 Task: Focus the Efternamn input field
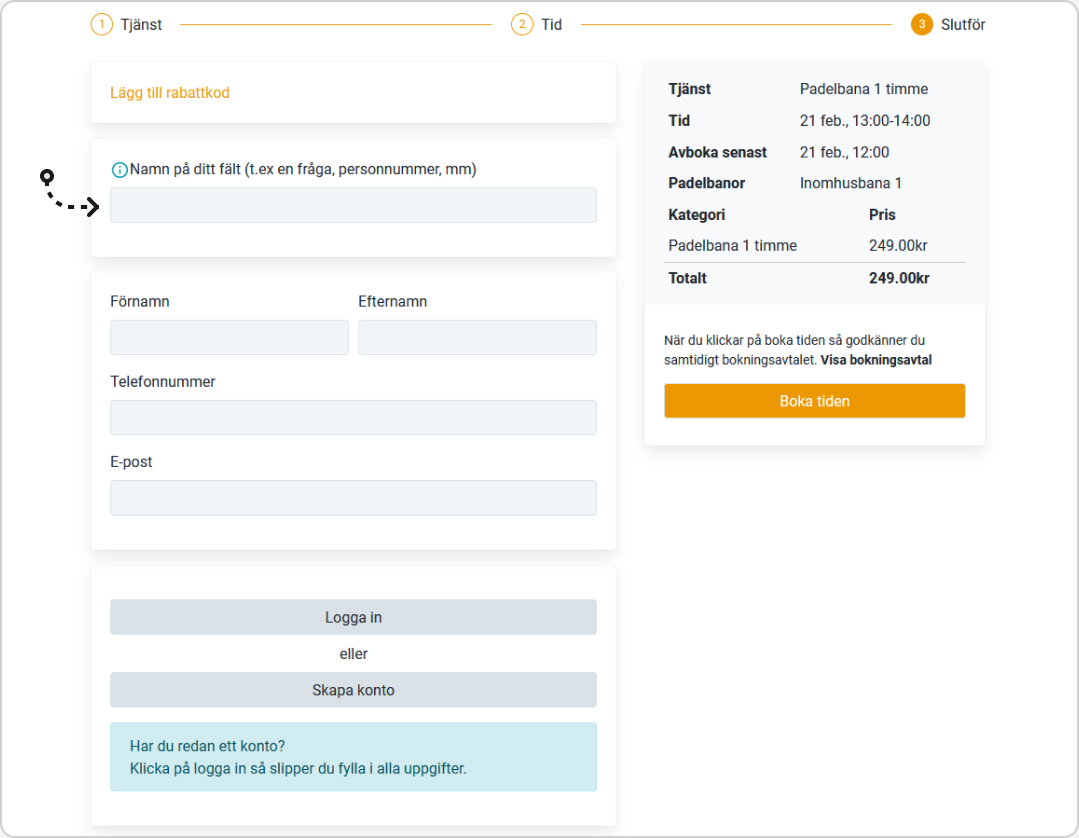coord(477,337)
